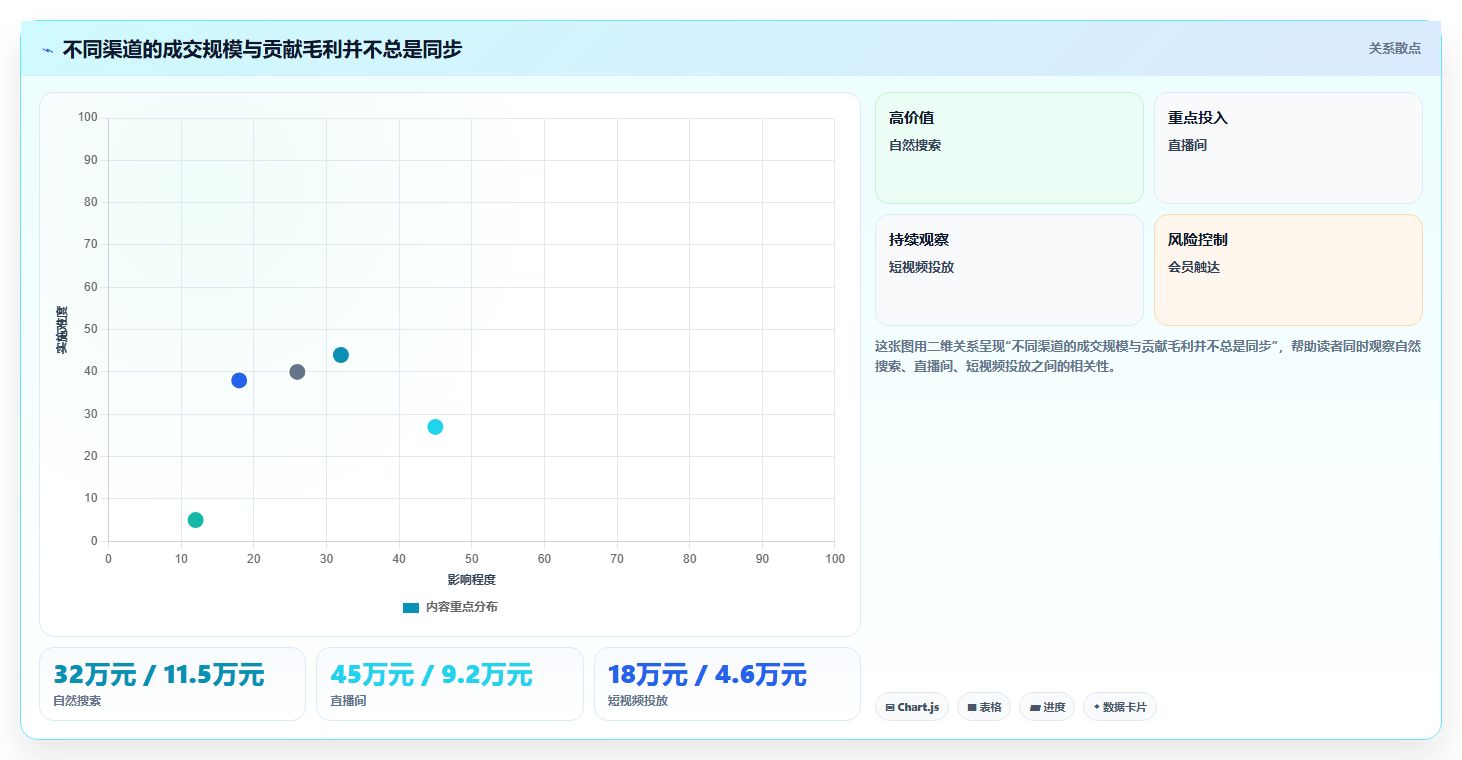This screenshot has width=1462, height=760.
Task: Click the 关系散点 label in the header
Action: [1394, 48]
